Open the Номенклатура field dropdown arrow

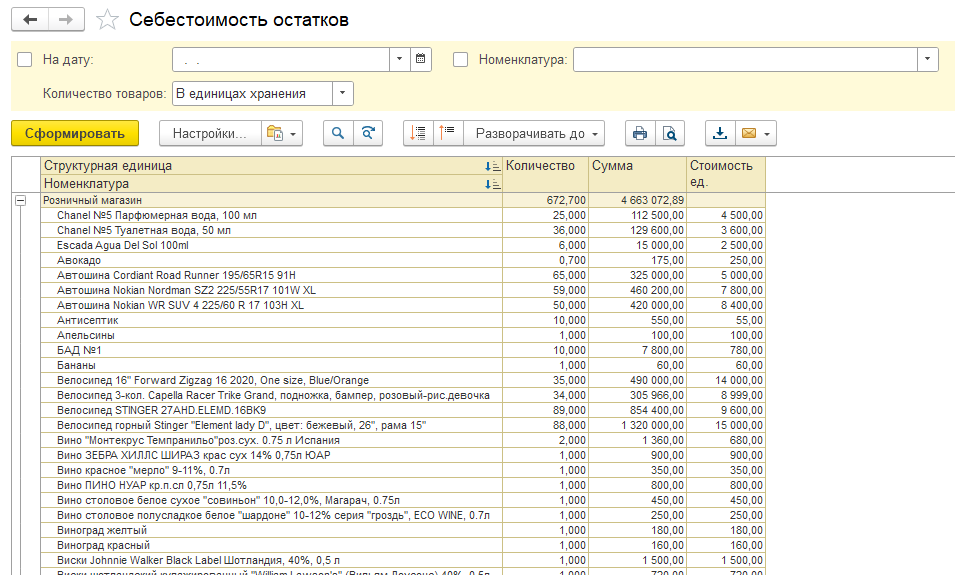pos(928,59)
